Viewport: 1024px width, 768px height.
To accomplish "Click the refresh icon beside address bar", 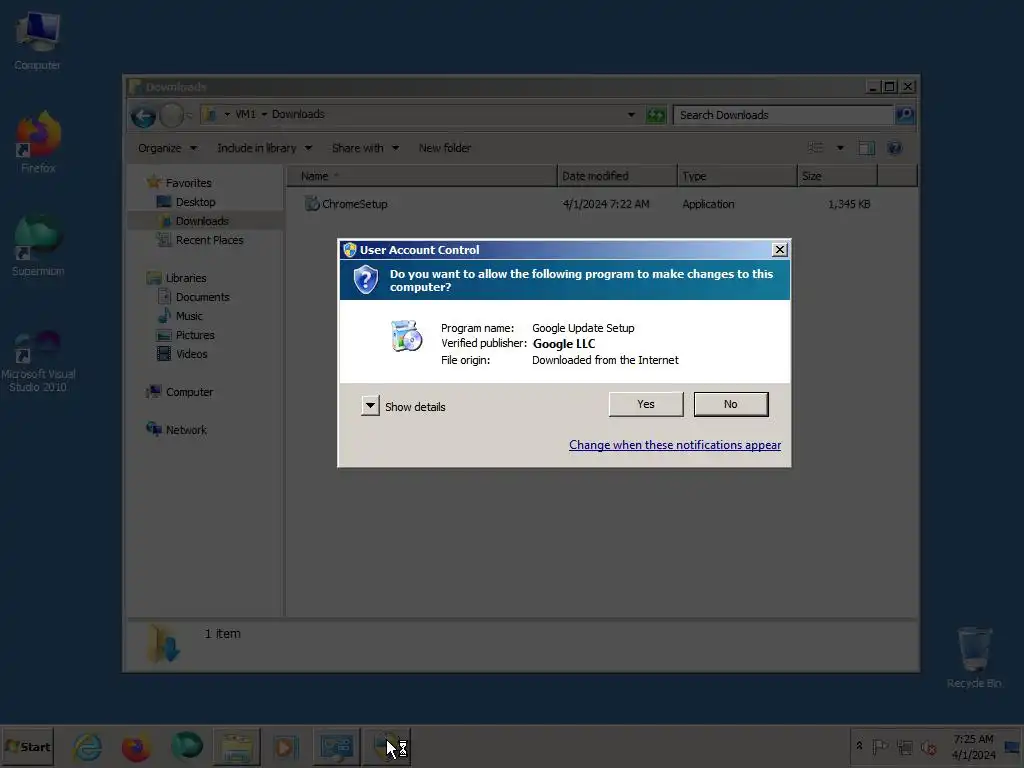I will 655,116.
